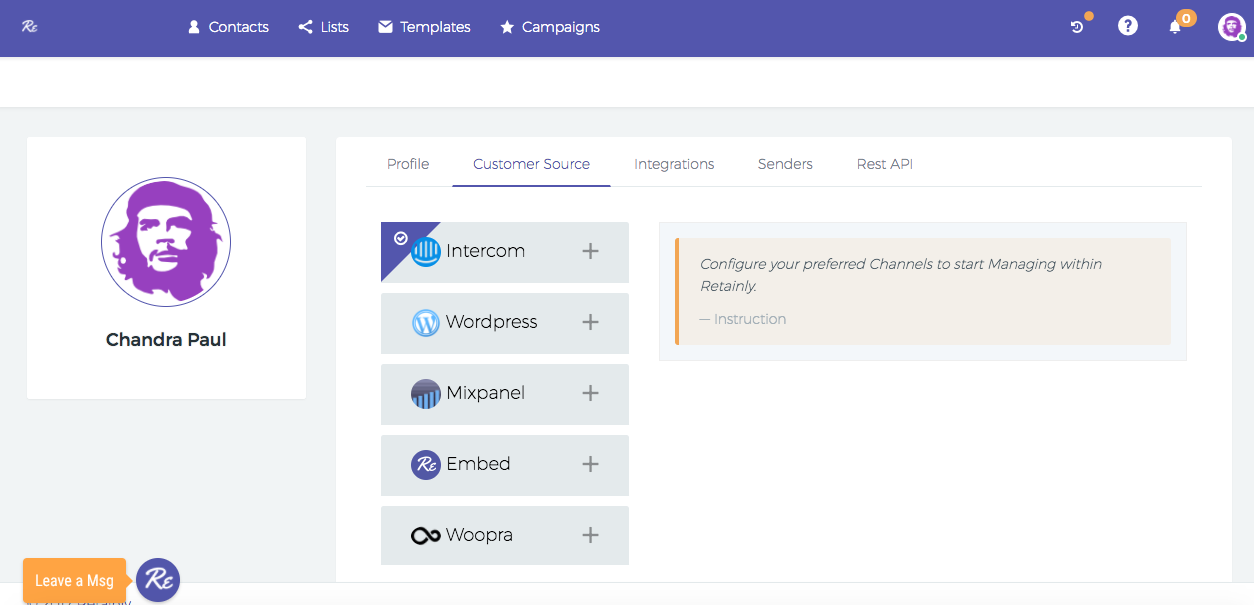This screenshot has height=605, width=1254.
Task: Click the Chandra Paul profile picture
Action: tap(166, 242)
